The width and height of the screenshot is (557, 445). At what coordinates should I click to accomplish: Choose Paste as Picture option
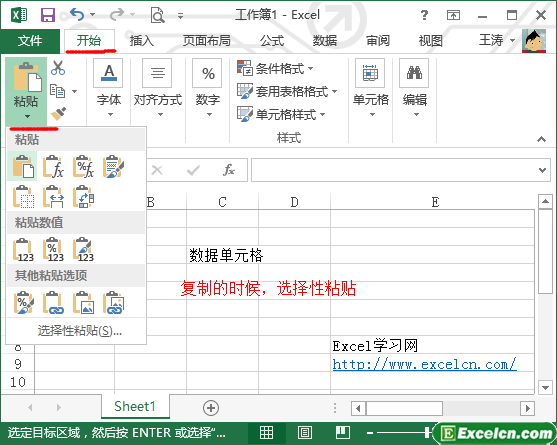point(83,303)
